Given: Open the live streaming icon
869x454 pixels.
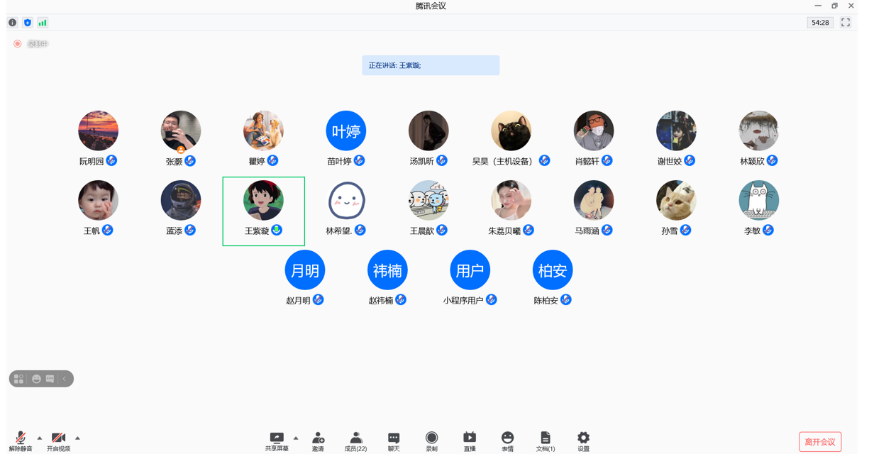Looking at the screenshot, I should [469, 439].
